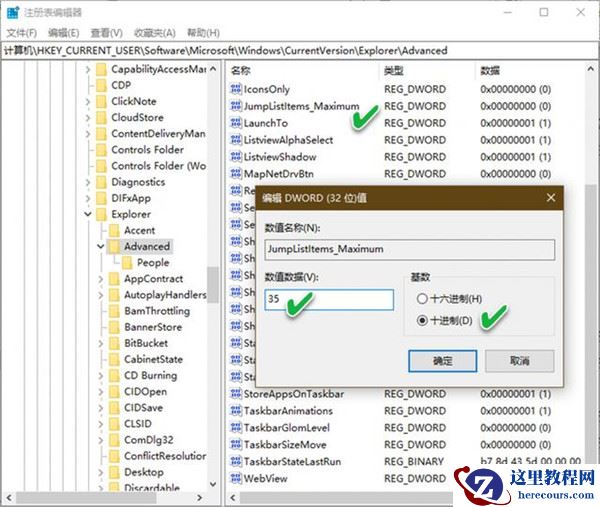Open the 编辑(E) menu
Viewport: 600px width, 507px height.
(x=64, y=33)
